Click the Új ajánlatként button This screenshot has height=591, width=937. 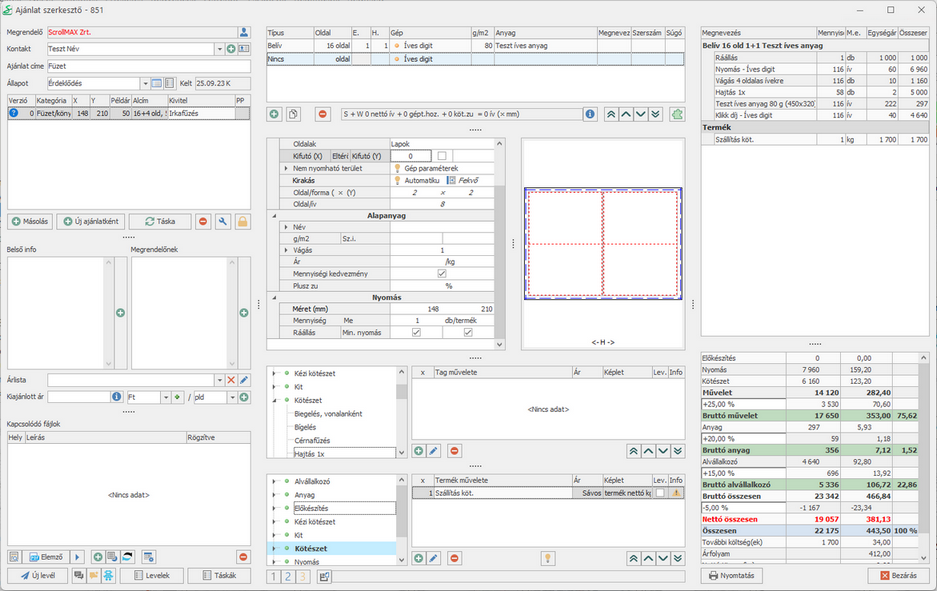pos(92,221)
